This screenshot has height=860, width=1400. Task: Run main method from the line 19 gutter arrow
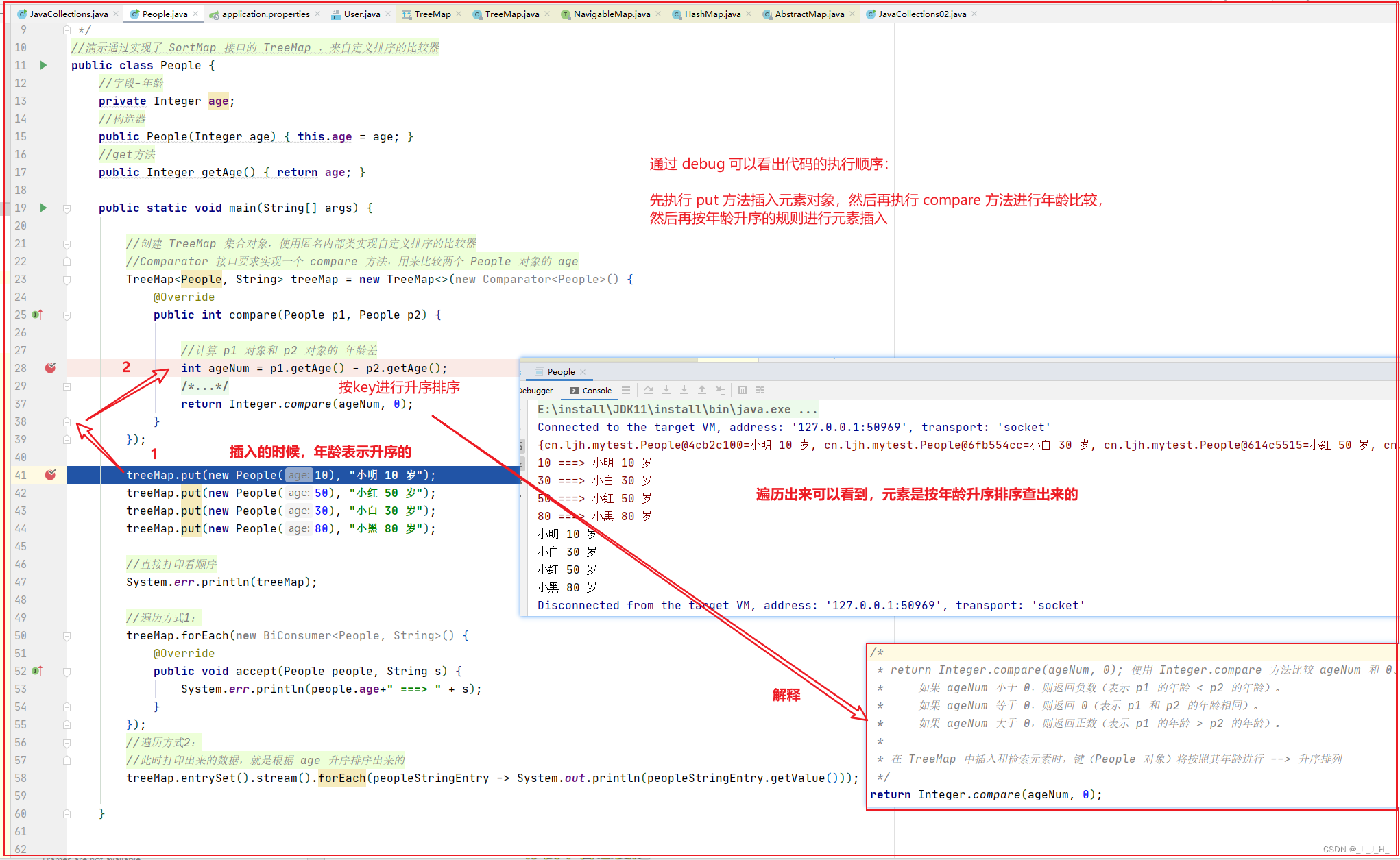tap(43, 208)
